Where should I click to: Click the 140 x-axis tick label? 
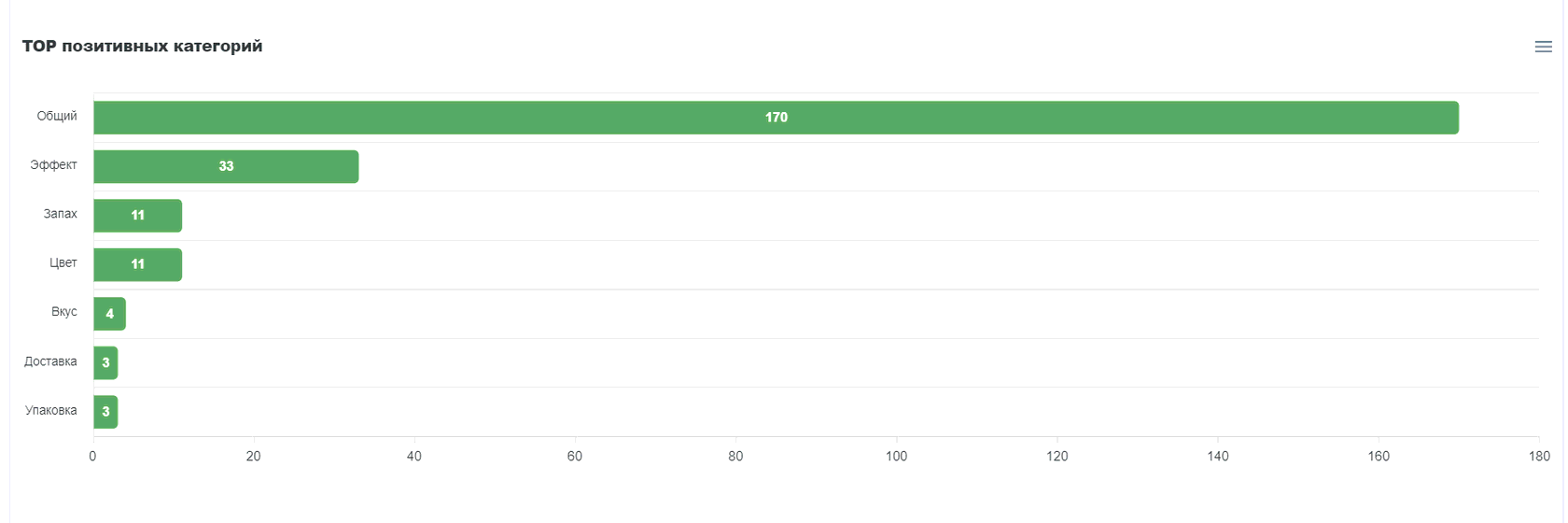1218,457
